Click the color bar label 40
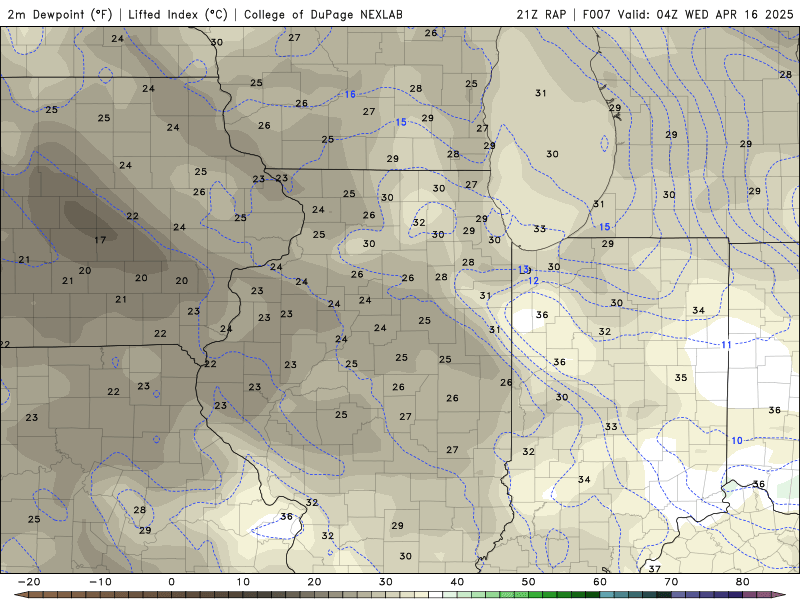This screenshot has width=800, height=600. [457, 582]
